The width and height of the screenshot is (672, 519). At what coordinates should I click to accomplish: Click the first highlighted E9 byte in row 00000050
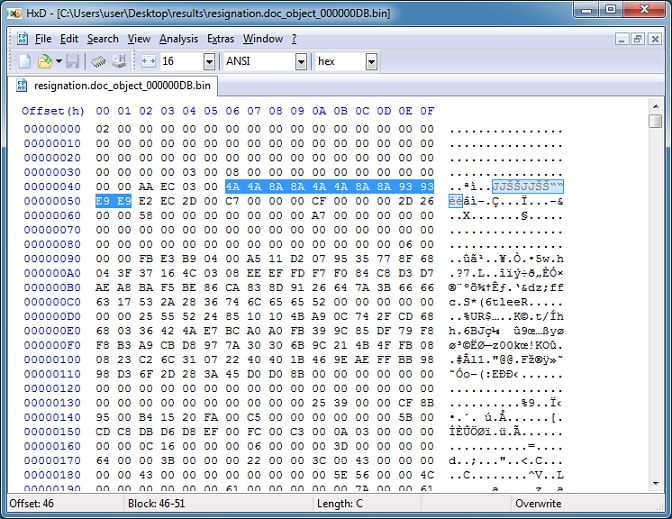point(102,201)
